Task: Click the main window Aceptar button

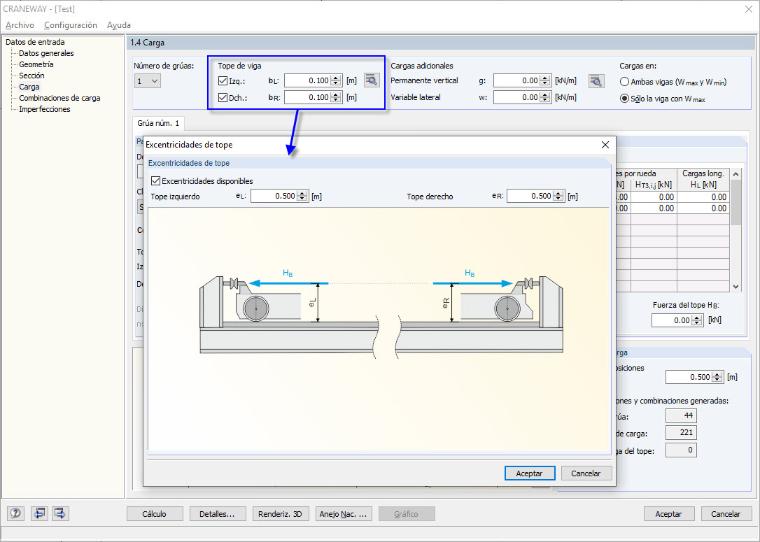Action: 669,514
